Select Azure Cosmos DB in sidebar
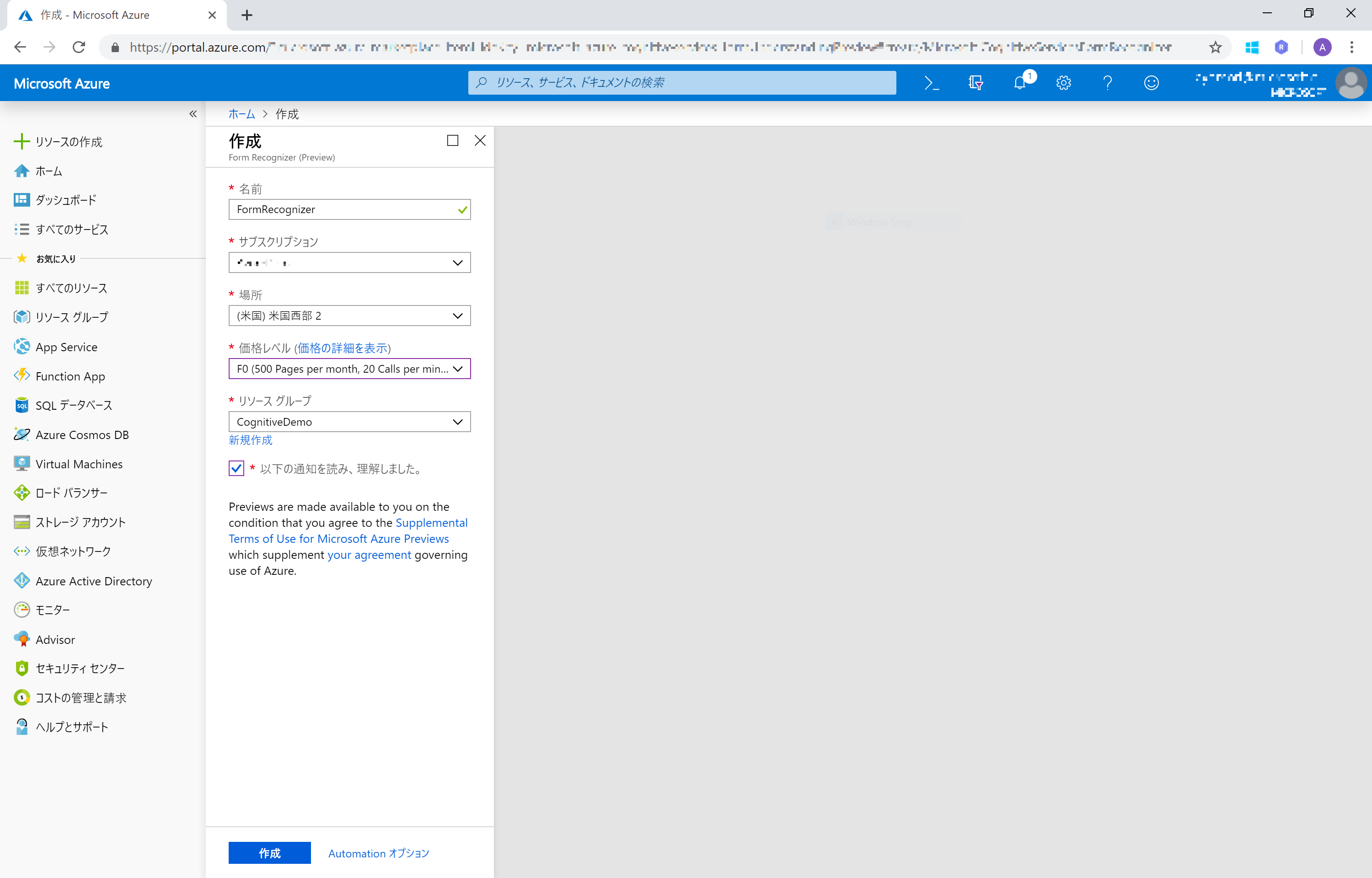 (x=82, y=434)
